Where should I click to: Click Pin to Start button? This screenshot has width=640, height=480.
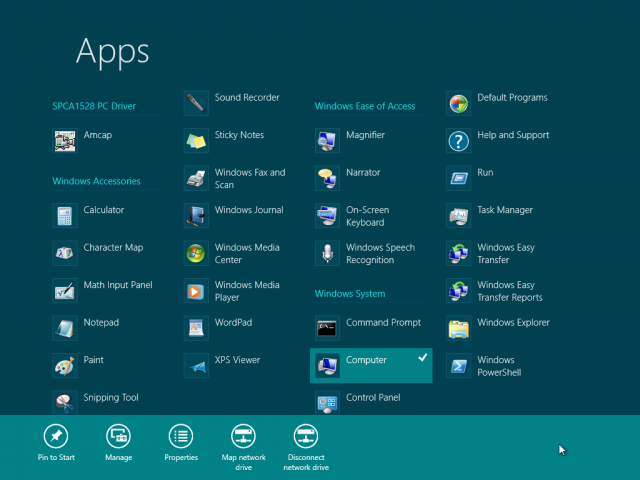(56, 443)
